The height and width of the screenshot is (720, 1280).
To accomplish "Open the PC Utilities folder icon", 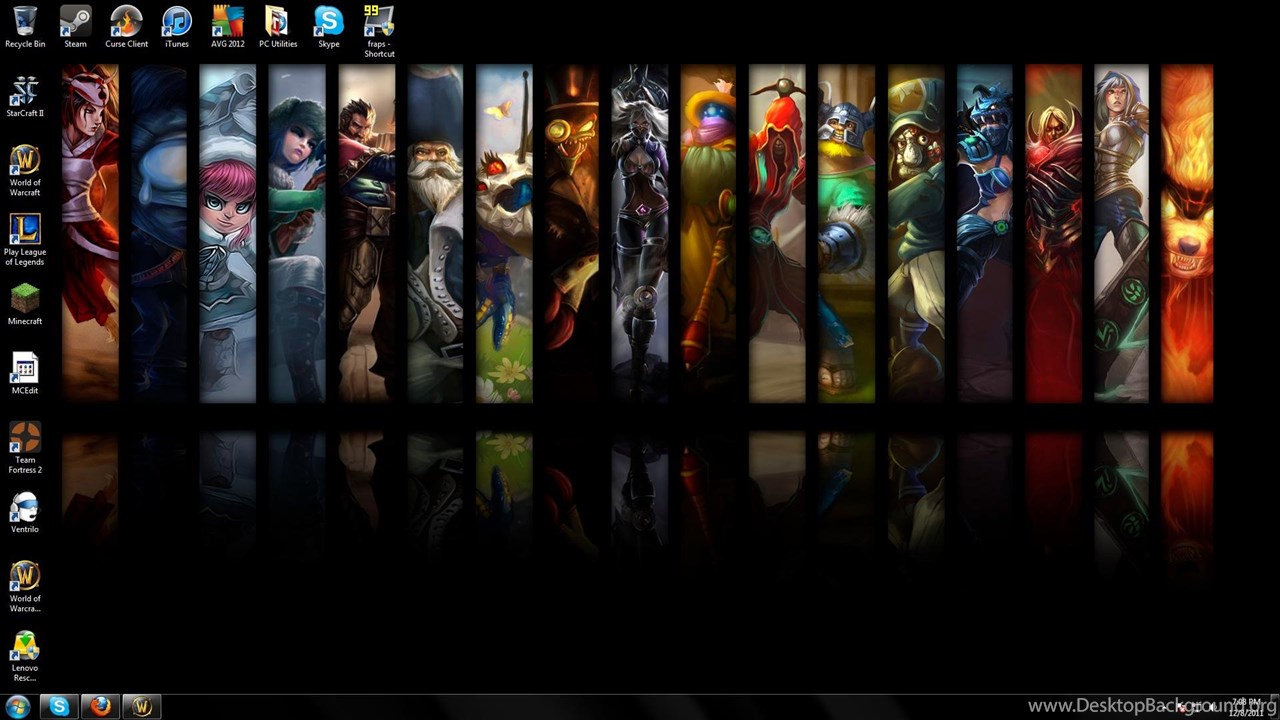I will point(277,21).
